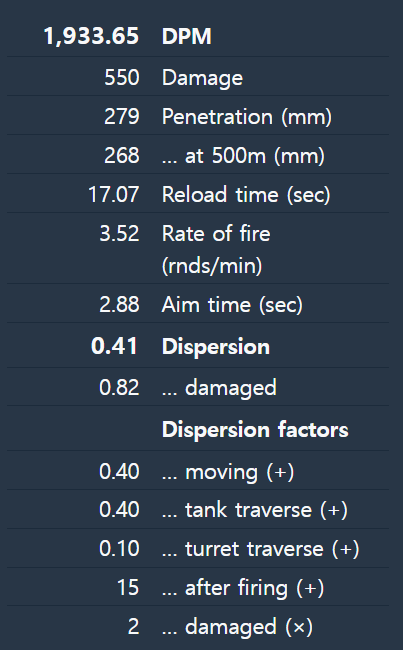Click the '... after firing (+)' row
The width and height of the screenshot is (403, 650).
pos(198,587)
